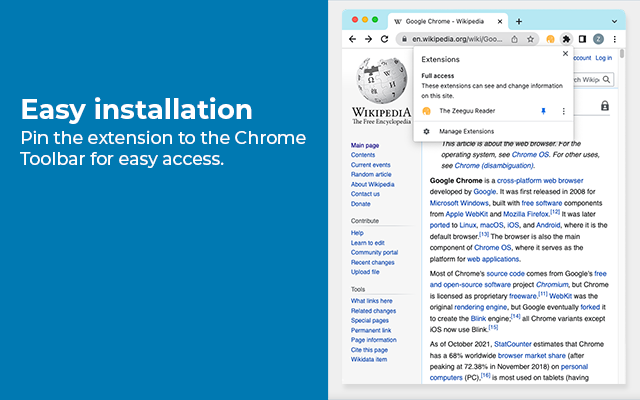640x400 pixels.
Task: Open more options for Zeeguu Reader
Action: [x=564, y=111]
